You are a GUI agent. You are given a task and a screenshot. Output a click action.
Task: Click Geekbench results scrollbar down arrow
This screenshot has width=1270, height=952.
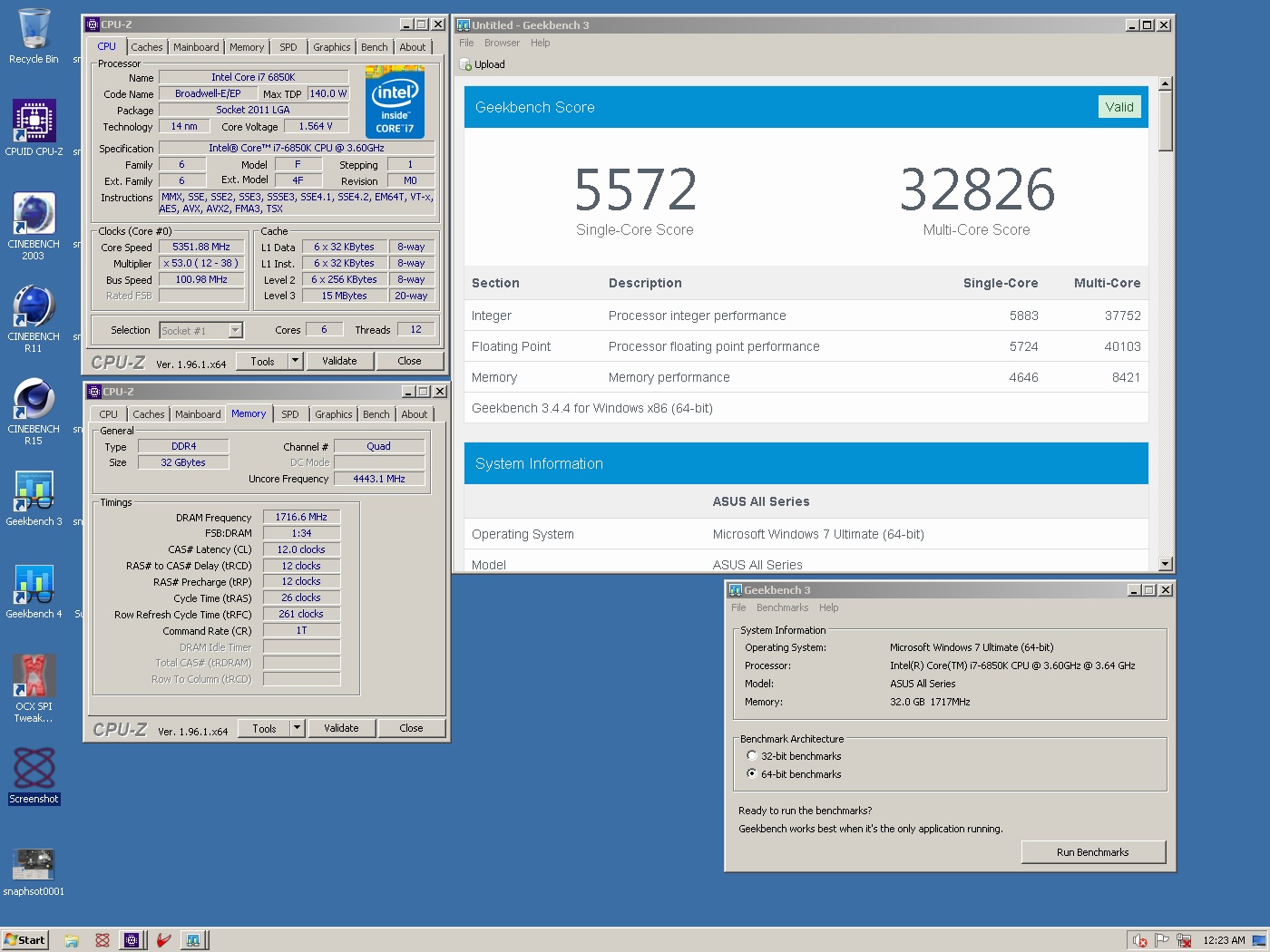[1167, 564]
